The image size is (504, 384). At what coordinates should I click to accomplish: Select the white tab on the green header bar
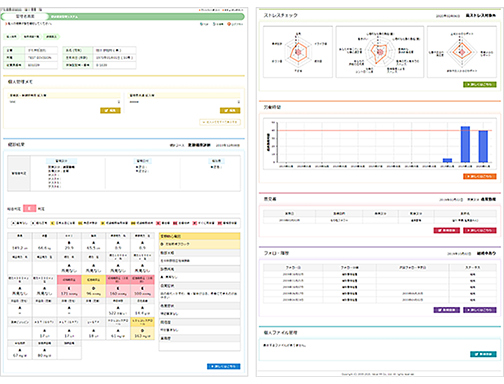(x=25, y=16)
